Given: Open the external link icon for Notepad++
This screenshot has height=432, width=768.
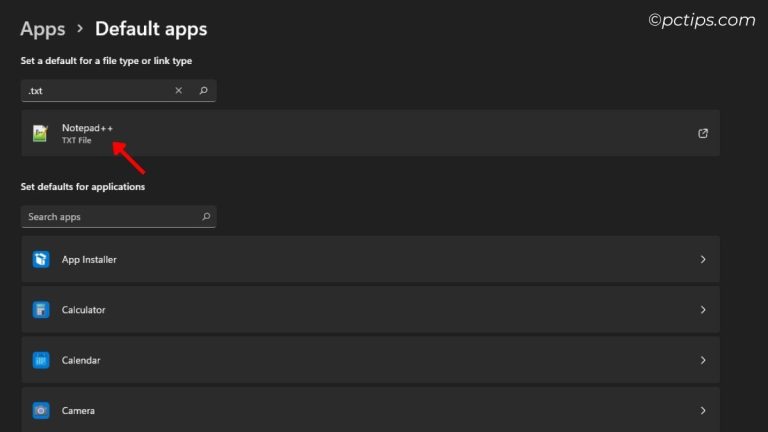Looking at the screenshot, I should click(703, 134).
